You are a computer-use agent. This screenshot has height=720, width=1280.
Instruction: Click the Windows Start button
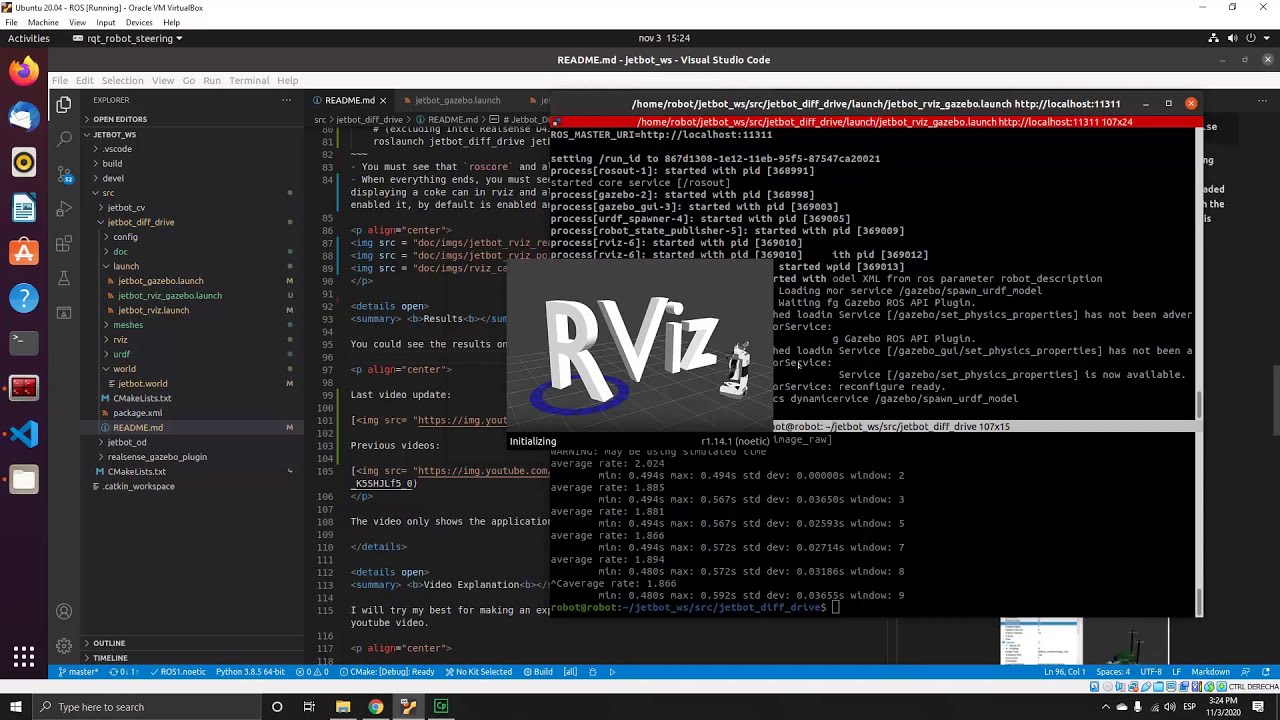click(x=17, y=707)
